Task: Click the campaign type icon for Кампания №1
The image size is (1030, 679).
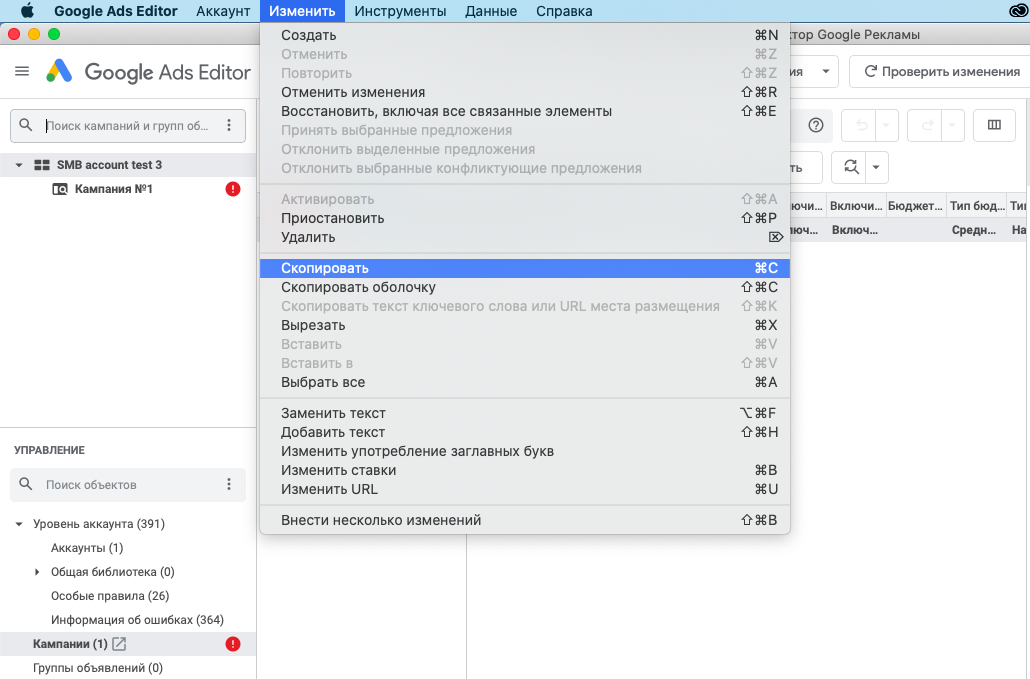Action: [60, 189]
